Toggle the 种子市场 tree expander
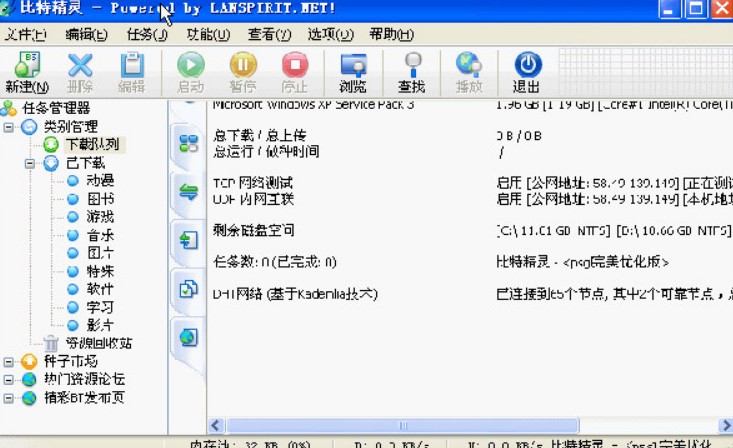 coord(8,361)
